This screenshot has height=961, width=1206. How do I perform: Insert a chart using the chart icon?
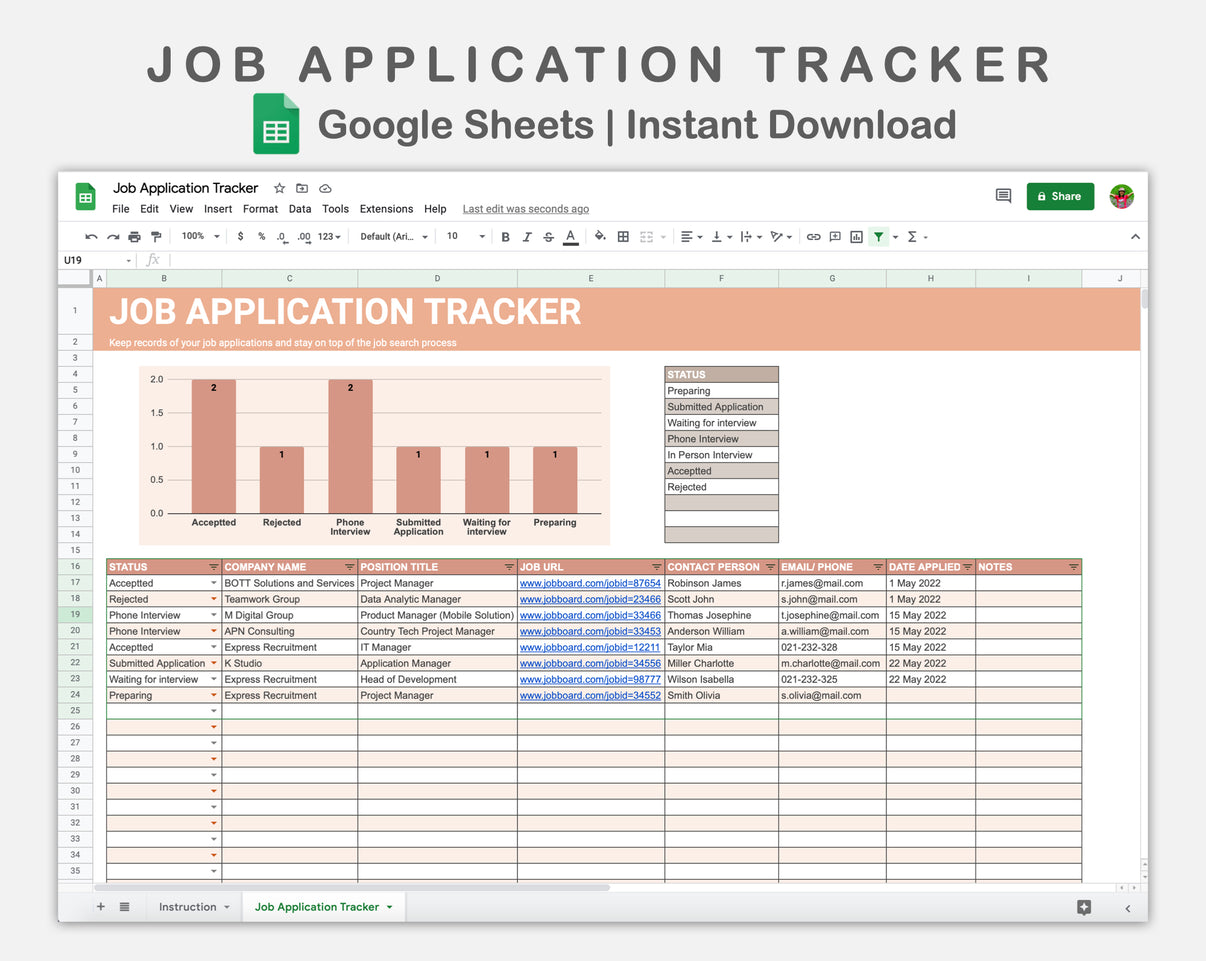[x=857, y=237]
